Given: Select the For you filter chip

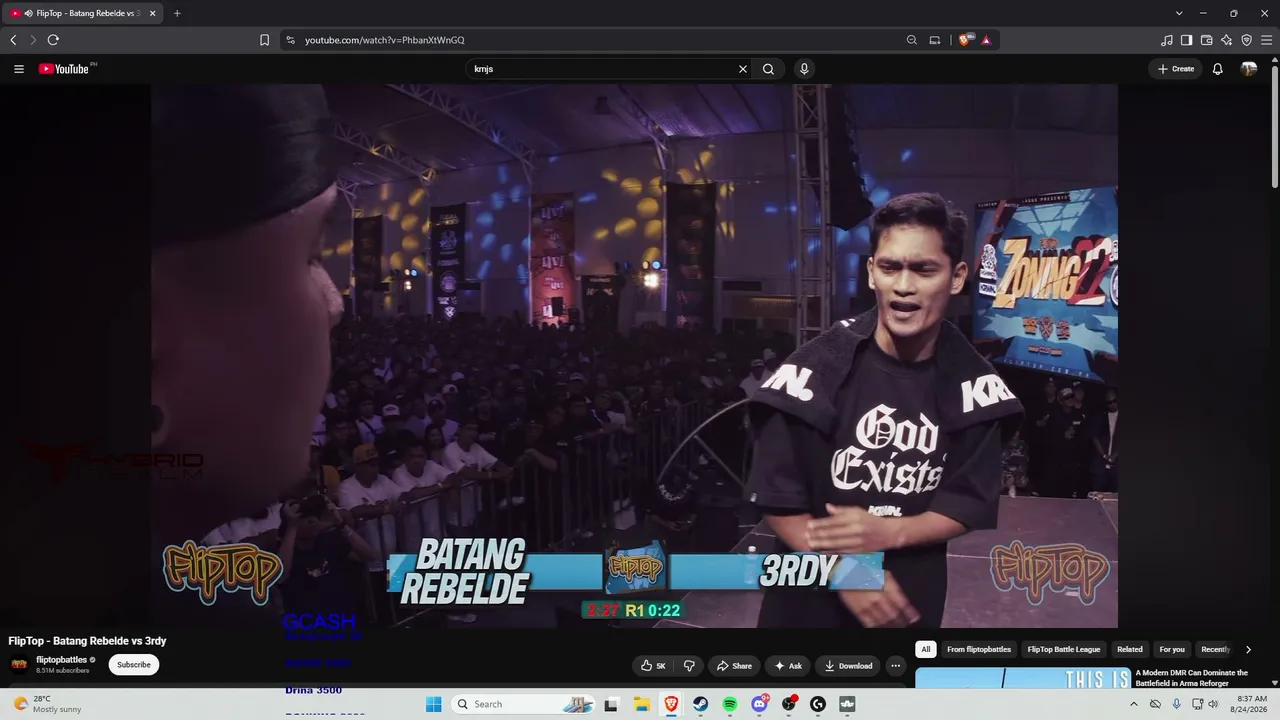Looking at the screenshot, I should pos(1172,649).
